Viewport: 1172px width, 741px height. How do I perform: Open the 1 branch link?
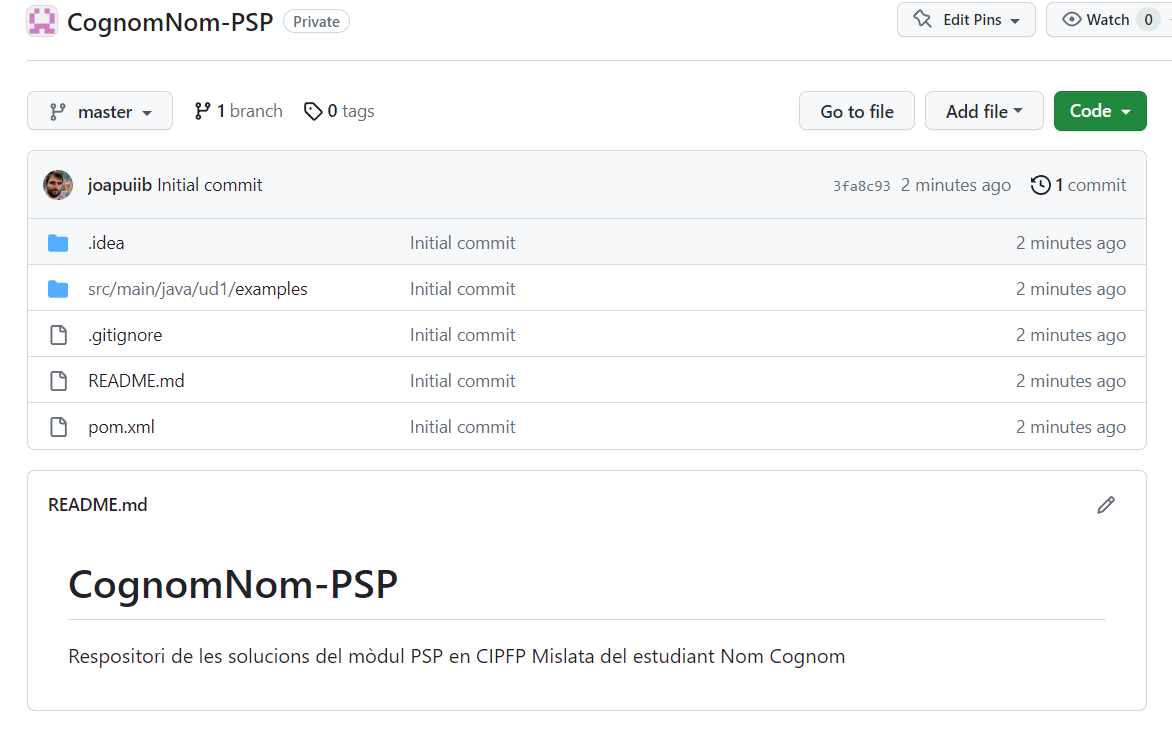click(x=238, y=111)
